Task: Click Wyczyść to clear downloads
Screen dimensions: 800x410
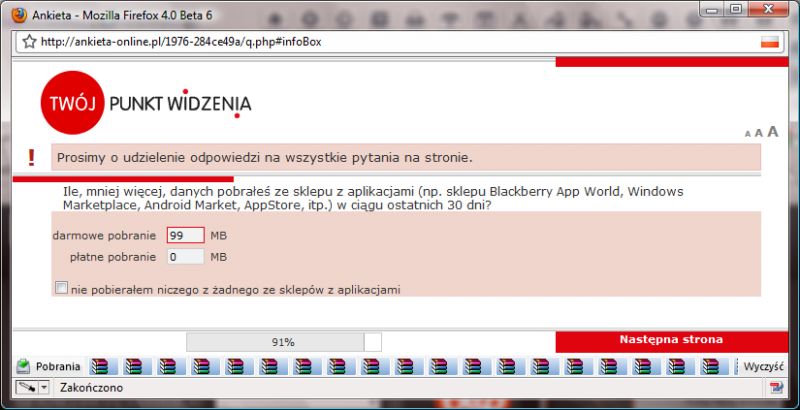Action: click(x=763, y=366)
